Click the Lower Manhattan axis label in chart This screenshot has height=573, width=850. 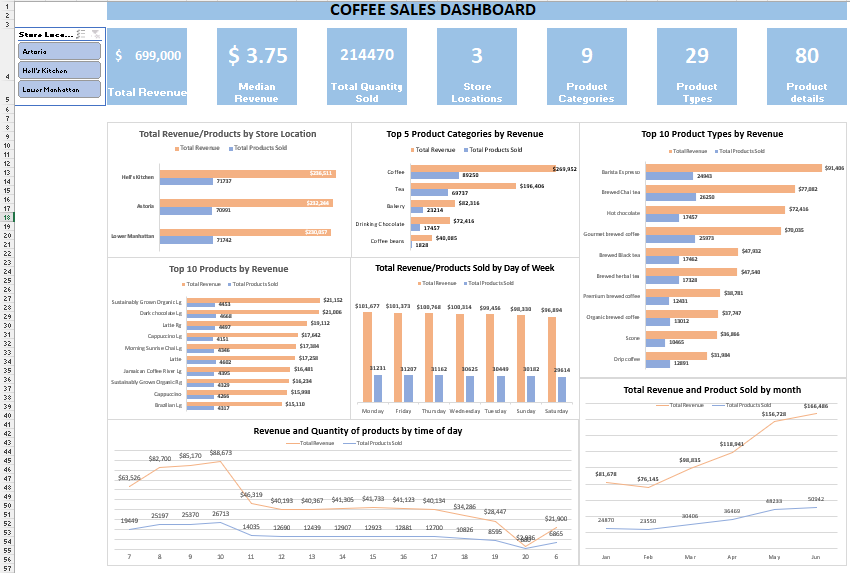point(133,236)
